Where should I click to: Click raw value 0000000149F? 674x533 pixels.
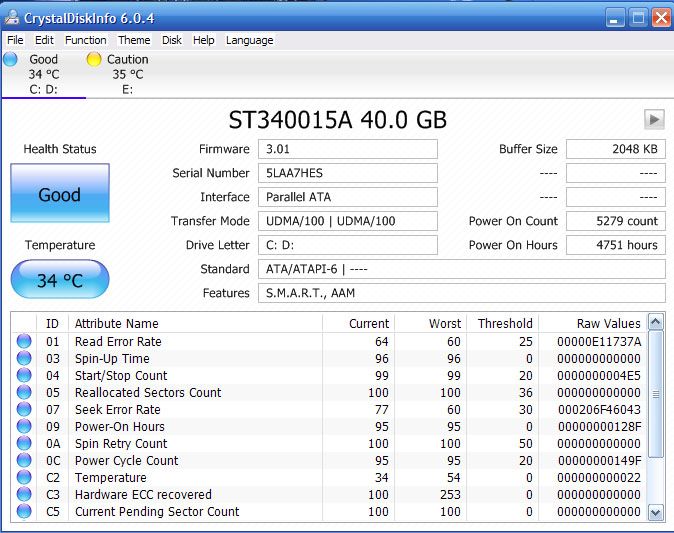(599, 460)
